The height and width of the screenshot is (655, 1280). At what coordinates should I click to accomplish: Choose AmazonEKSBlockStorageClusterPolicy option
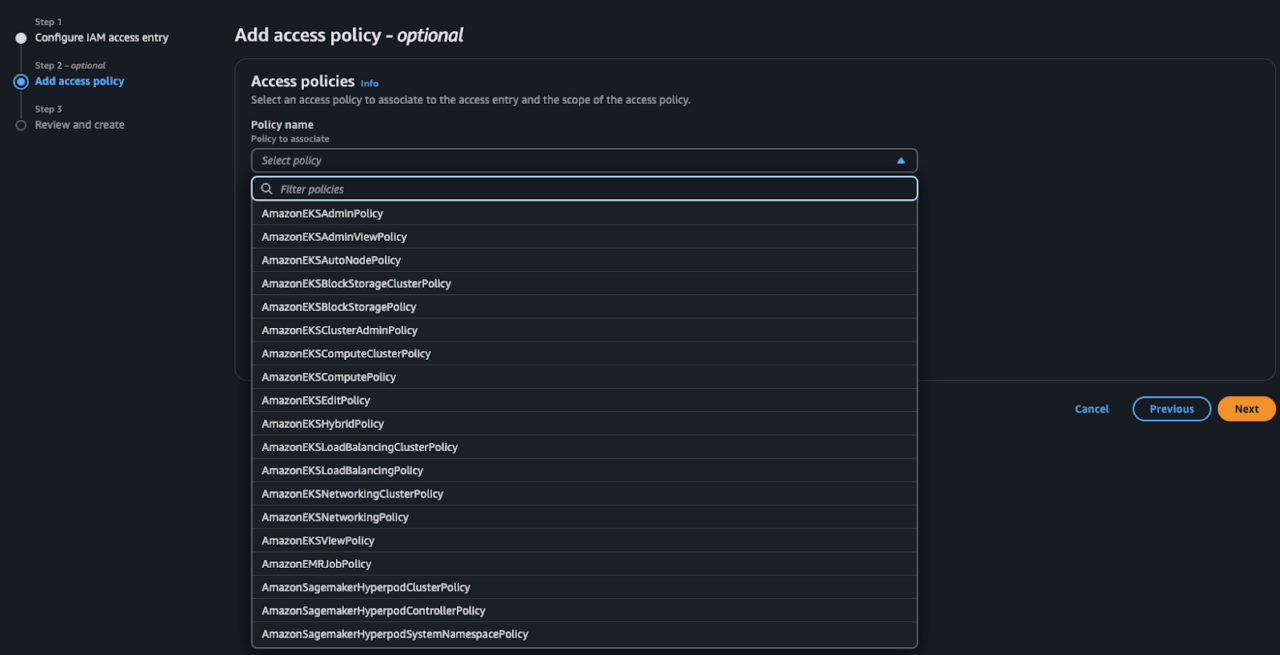pyautogui.click(x=356, y=283)
